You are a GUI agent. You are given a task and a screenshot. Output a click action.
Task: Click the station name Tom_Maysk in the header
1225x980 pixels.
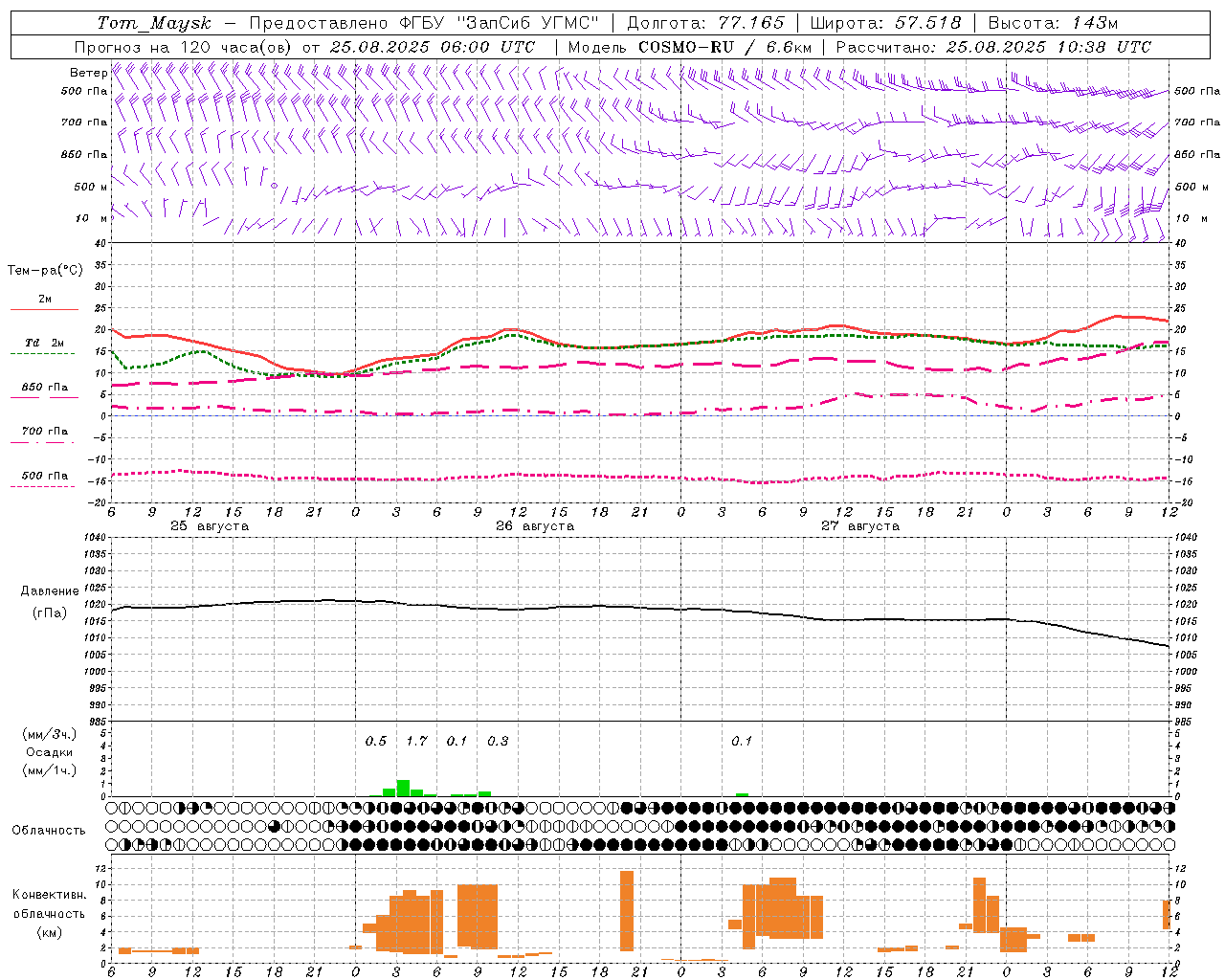point(154,23)
